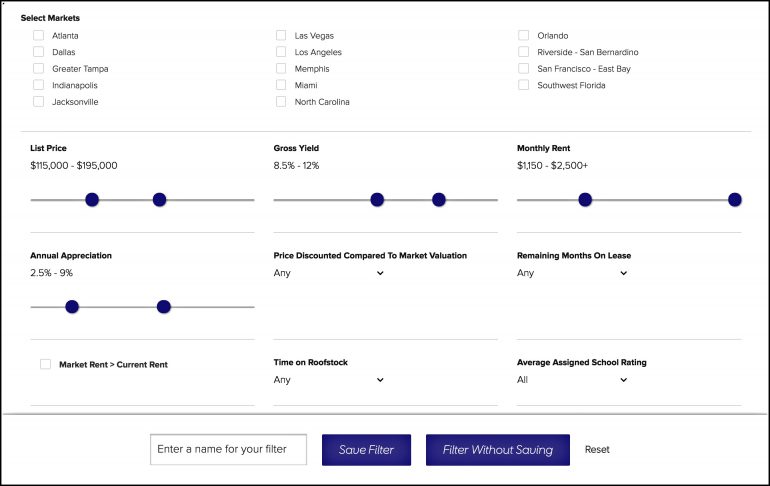Select the Riverside - San Bernardino checkbox
Viewport: 770px width, 486px height.
[x=523, y=52]
